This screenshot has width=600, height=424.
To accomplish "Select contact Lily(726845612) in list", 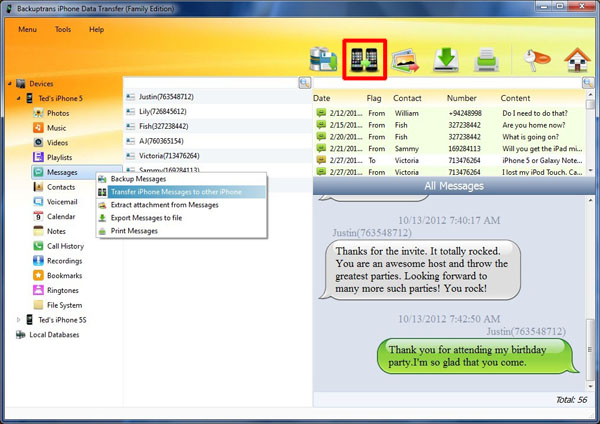I will [x=218, y=111].
